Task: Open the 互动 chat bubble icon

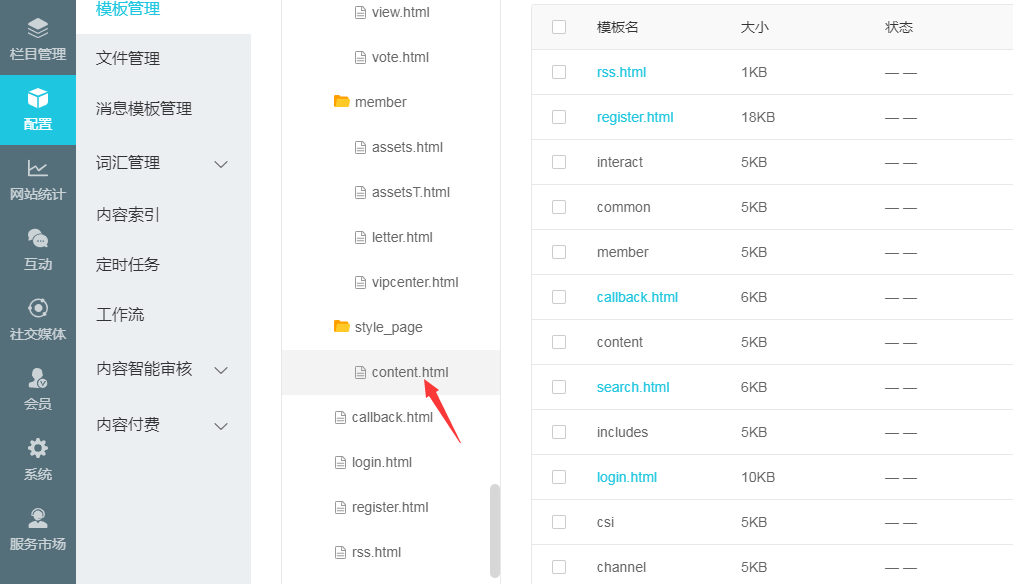Action: [38, 238]
